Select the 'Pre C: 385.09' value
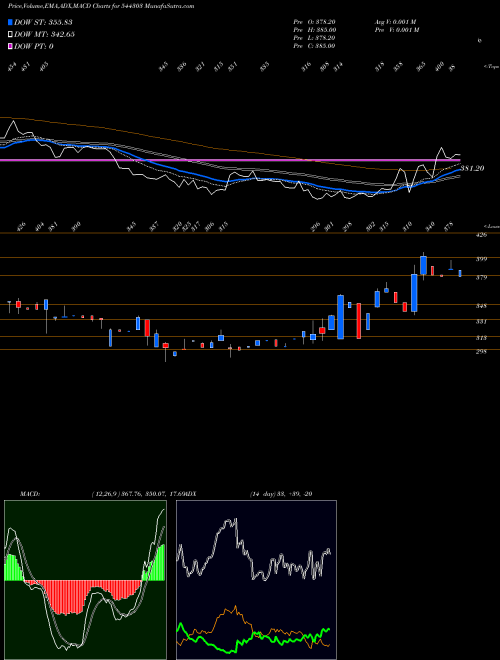This screenshot has height=660, width=500. (x=314, y=46)
